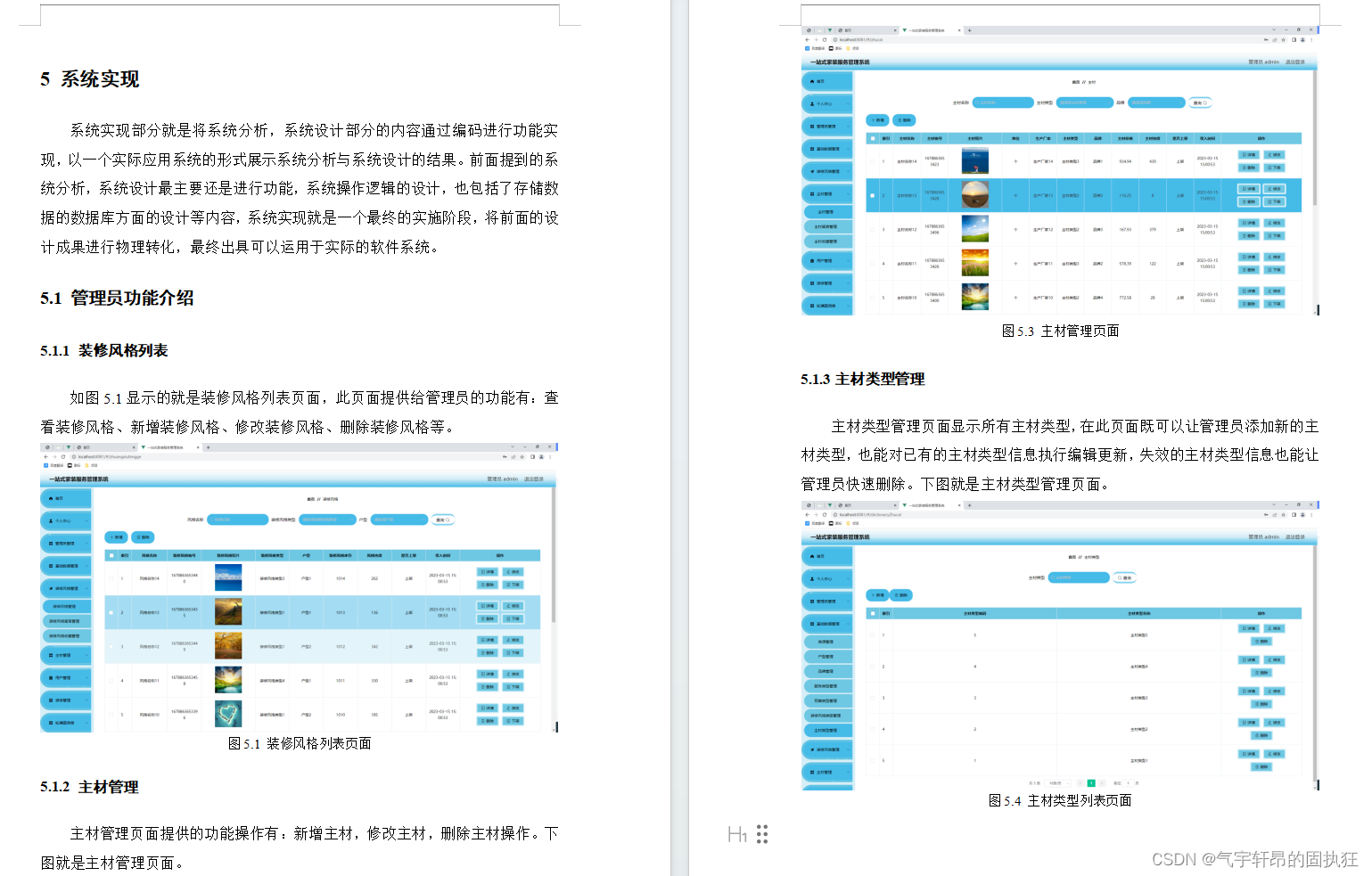1372x876 pixels.
Task: Click 风格名称 input field in figure 5.1
Action: (237, 520)
